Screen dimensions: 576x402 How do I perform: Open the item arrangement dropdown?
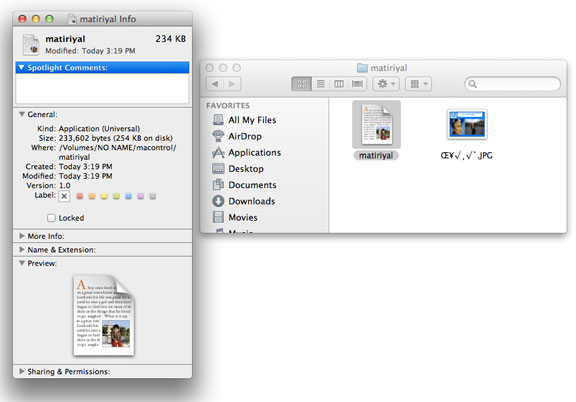(x=418, y=84)
